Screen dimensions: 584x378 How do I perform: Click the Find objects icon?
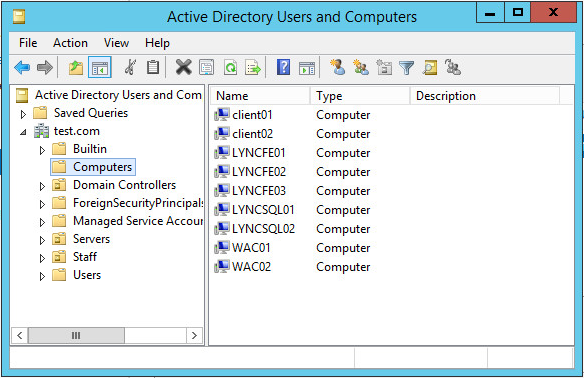pos(430,68)
